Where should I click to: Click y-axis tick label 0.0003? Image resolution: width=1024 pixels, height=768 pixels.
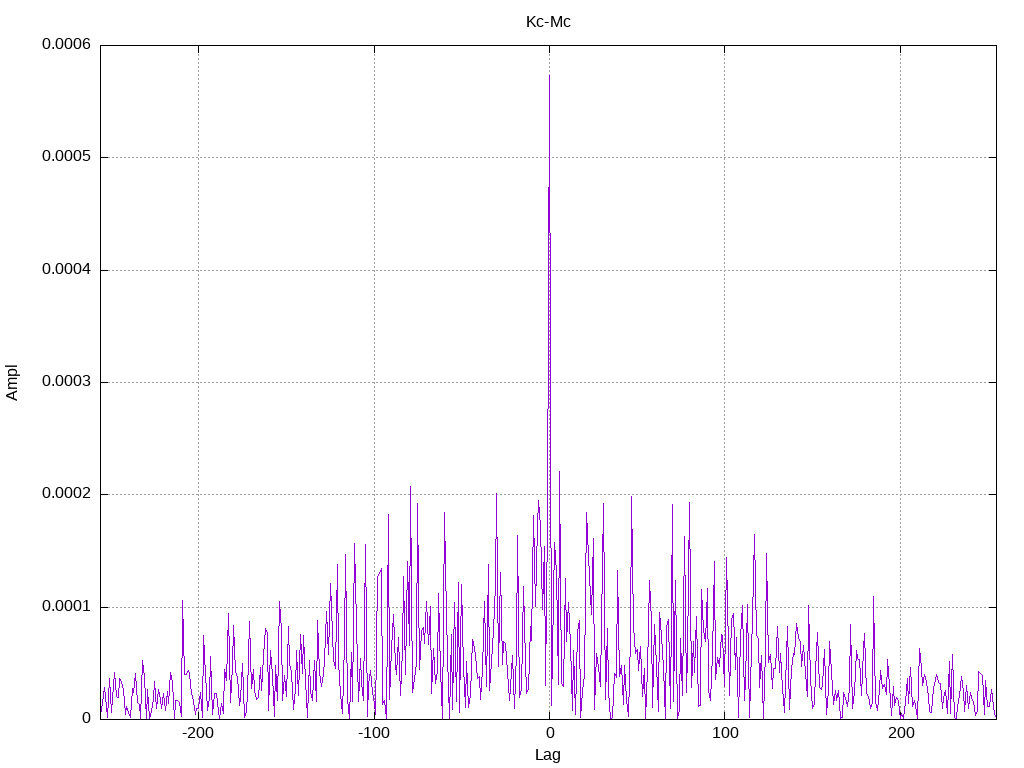67,381
